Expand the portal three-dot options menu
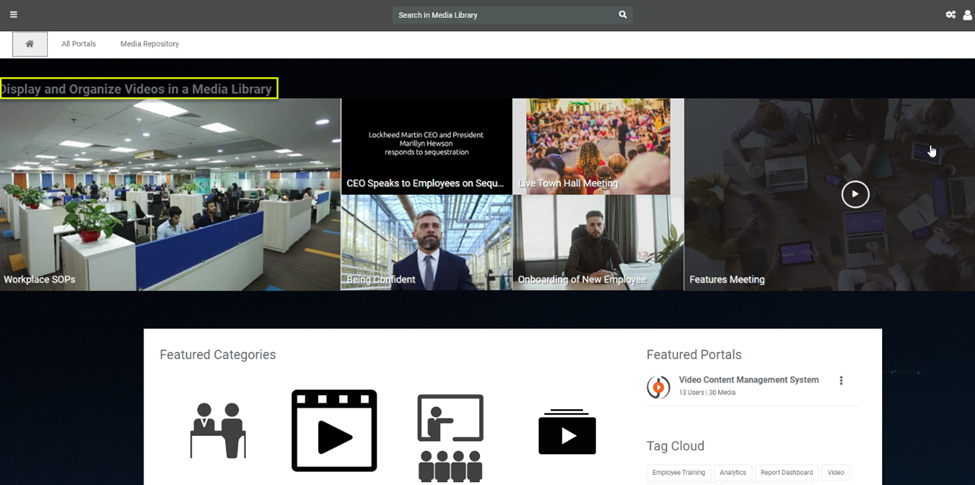This screenshot has height=485, width=975. (x=841, y=381)
